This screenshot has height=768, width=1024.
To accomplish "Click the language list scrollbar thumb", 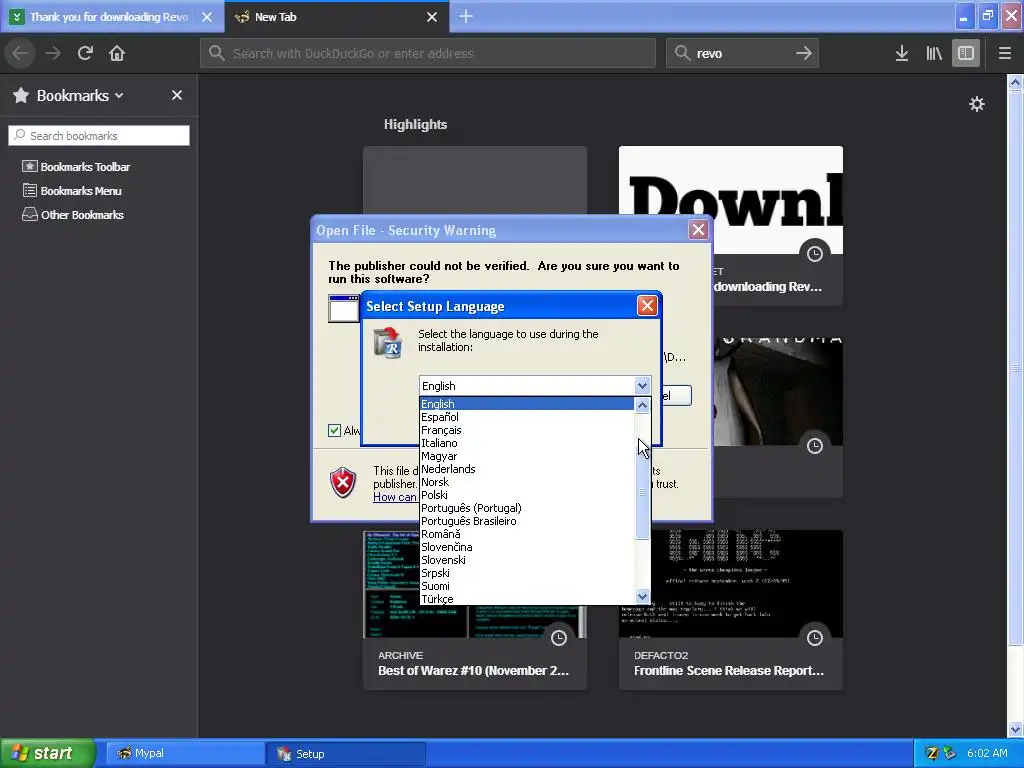I will (x=643, y=475).
